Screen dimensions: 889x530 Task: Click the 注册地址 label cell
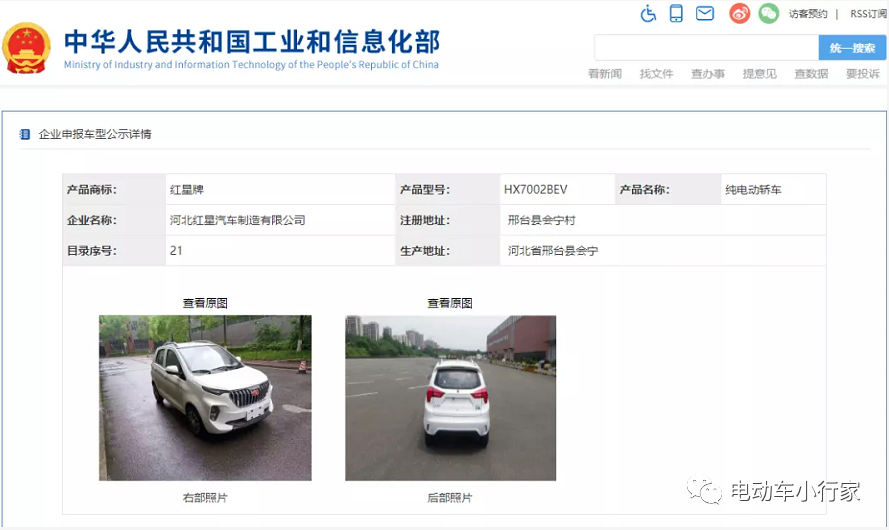447,221
